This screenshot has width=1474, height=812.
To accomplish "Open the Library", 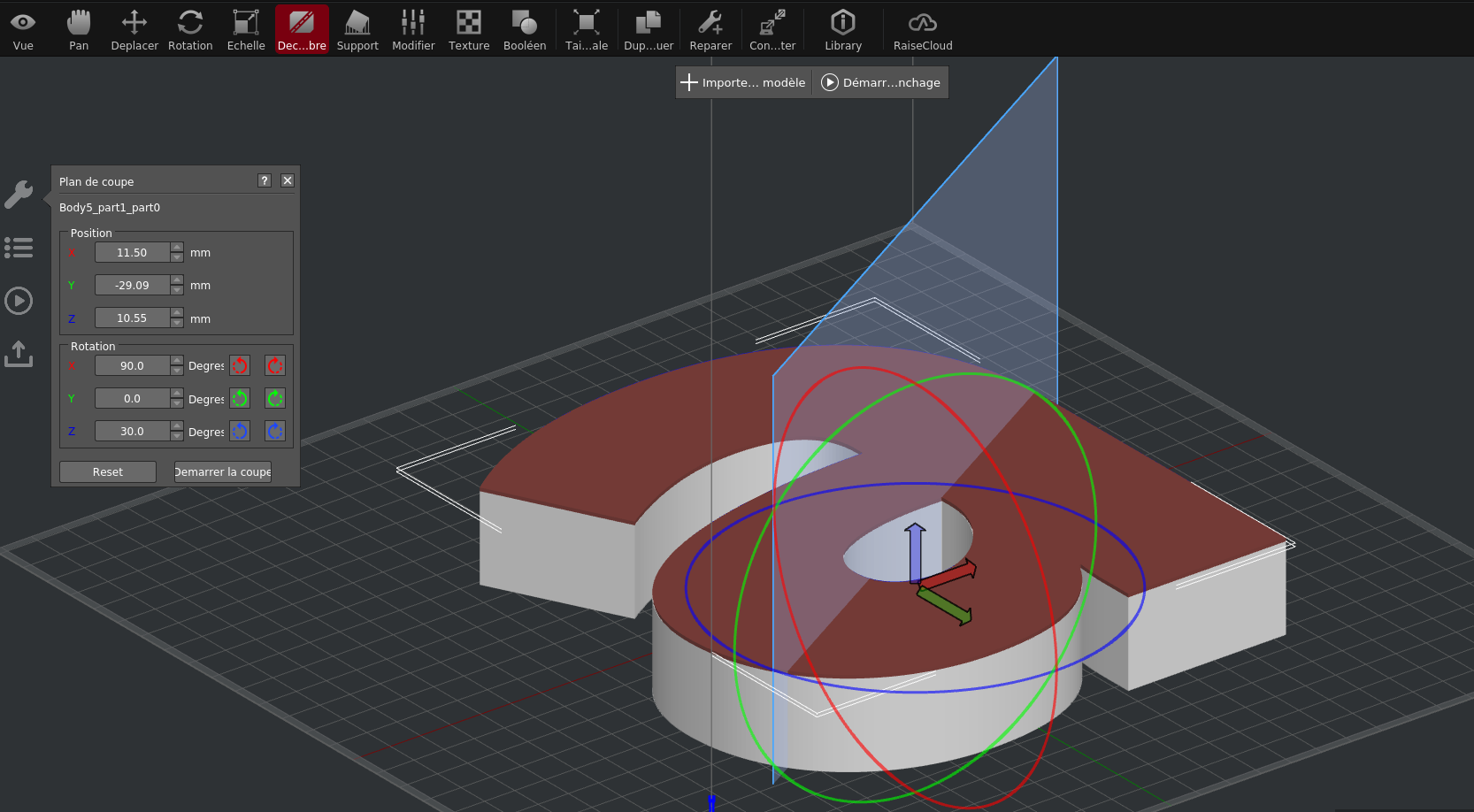I will pos(843,30).
